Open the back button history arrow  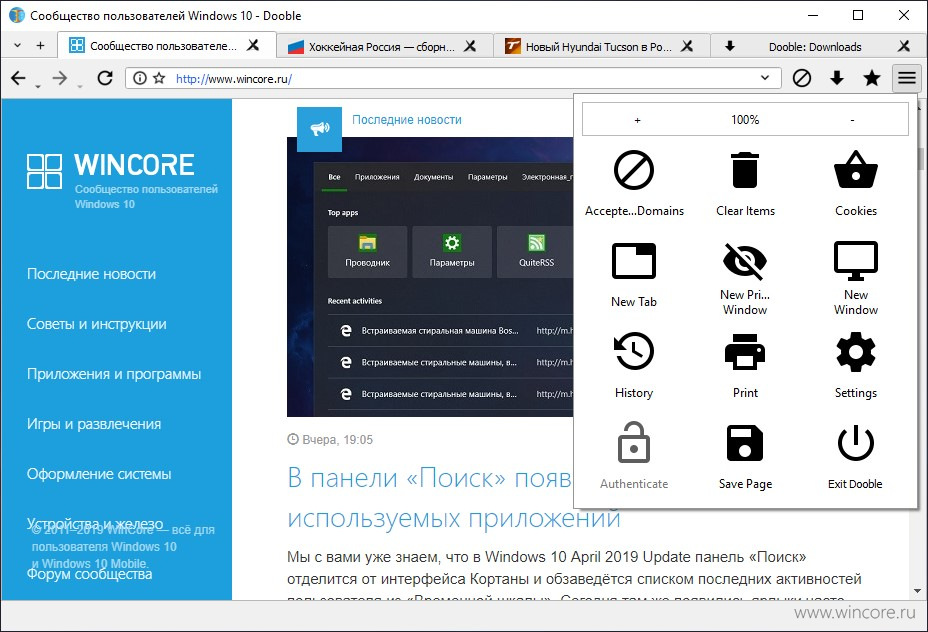pos(38,87)
